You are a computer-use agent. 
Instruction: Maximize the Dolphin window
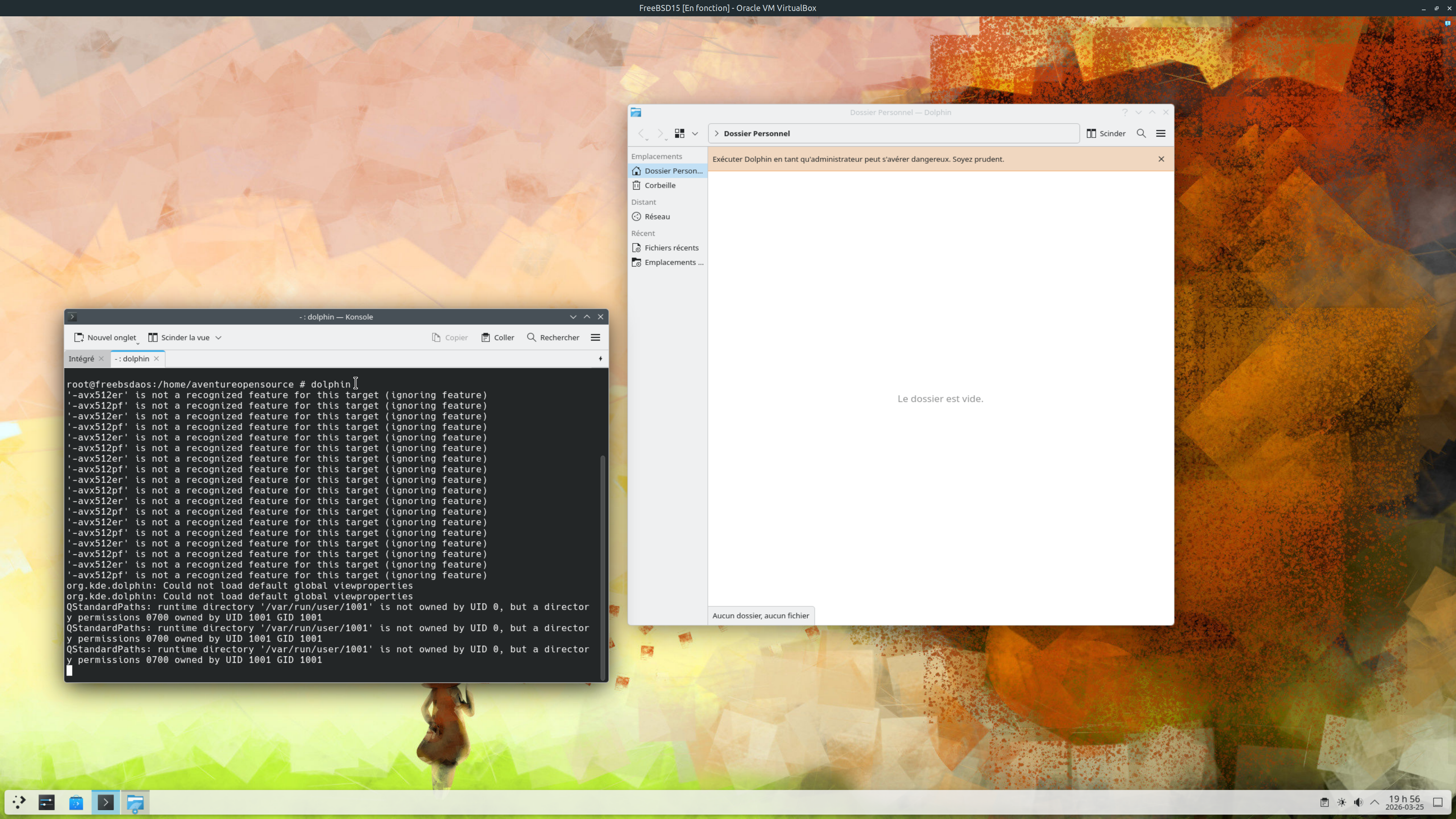1152,113
